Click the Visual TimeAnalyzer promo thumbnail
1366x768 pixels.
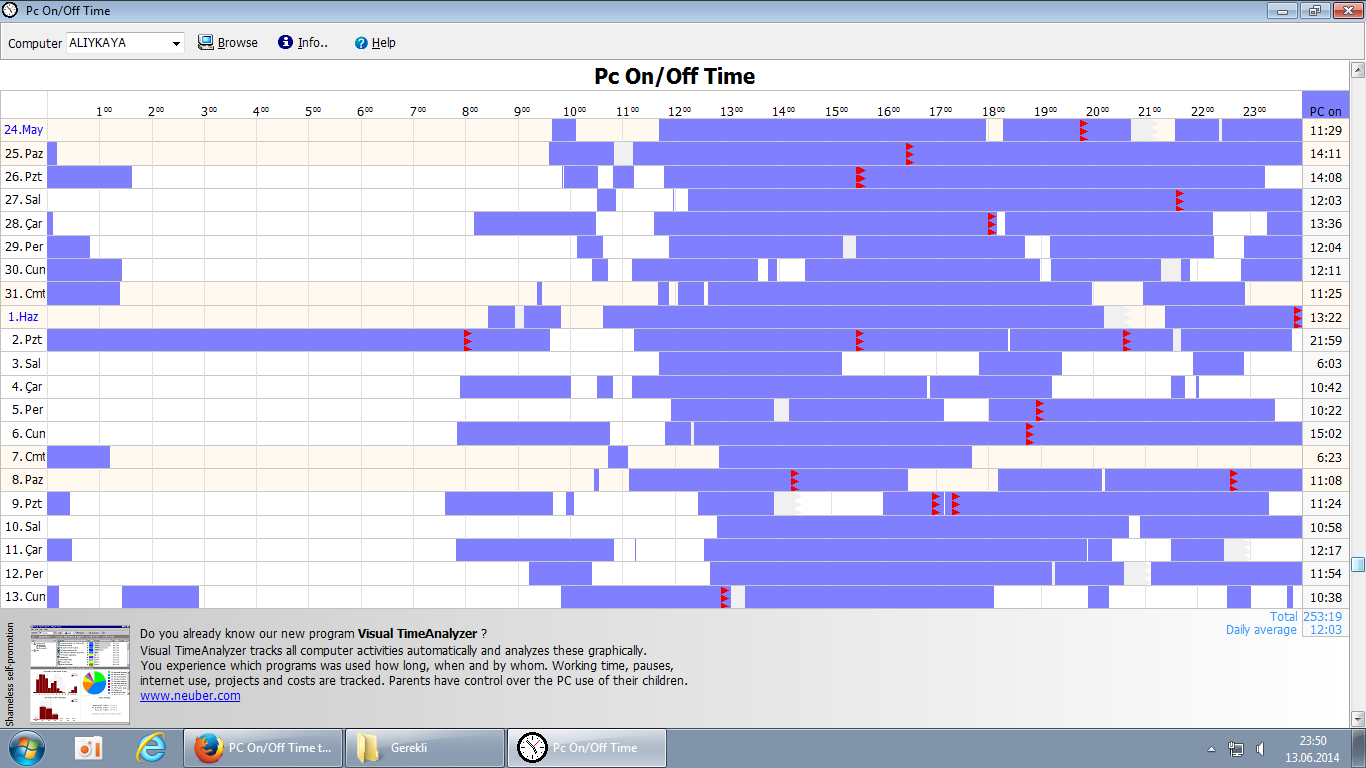[x=80, y=674]
